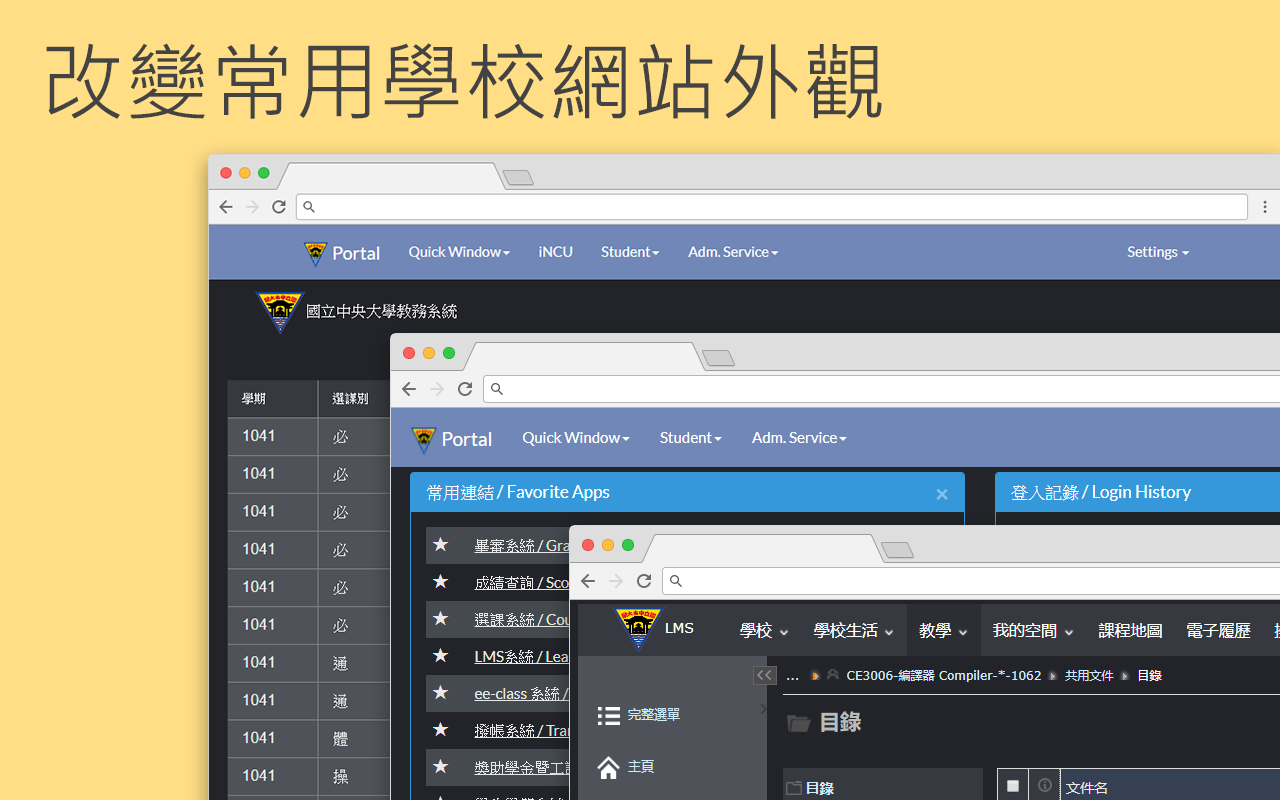This screenshot has height=800, width=1280.
Task: Click the LMS logo emblem
Action: tap(638, 629)
